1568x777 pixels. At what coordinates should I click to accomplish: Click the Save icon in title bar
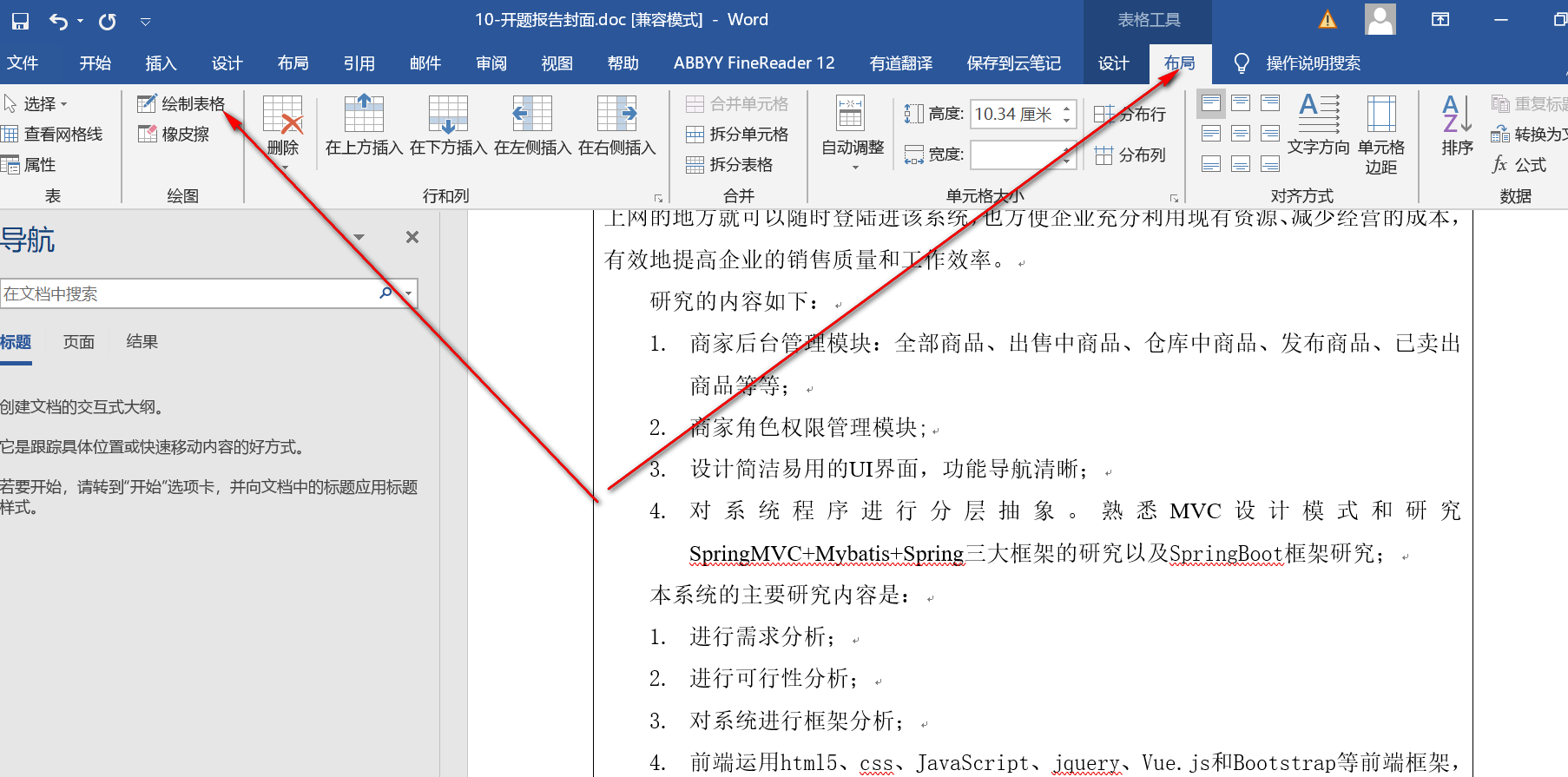20,21
